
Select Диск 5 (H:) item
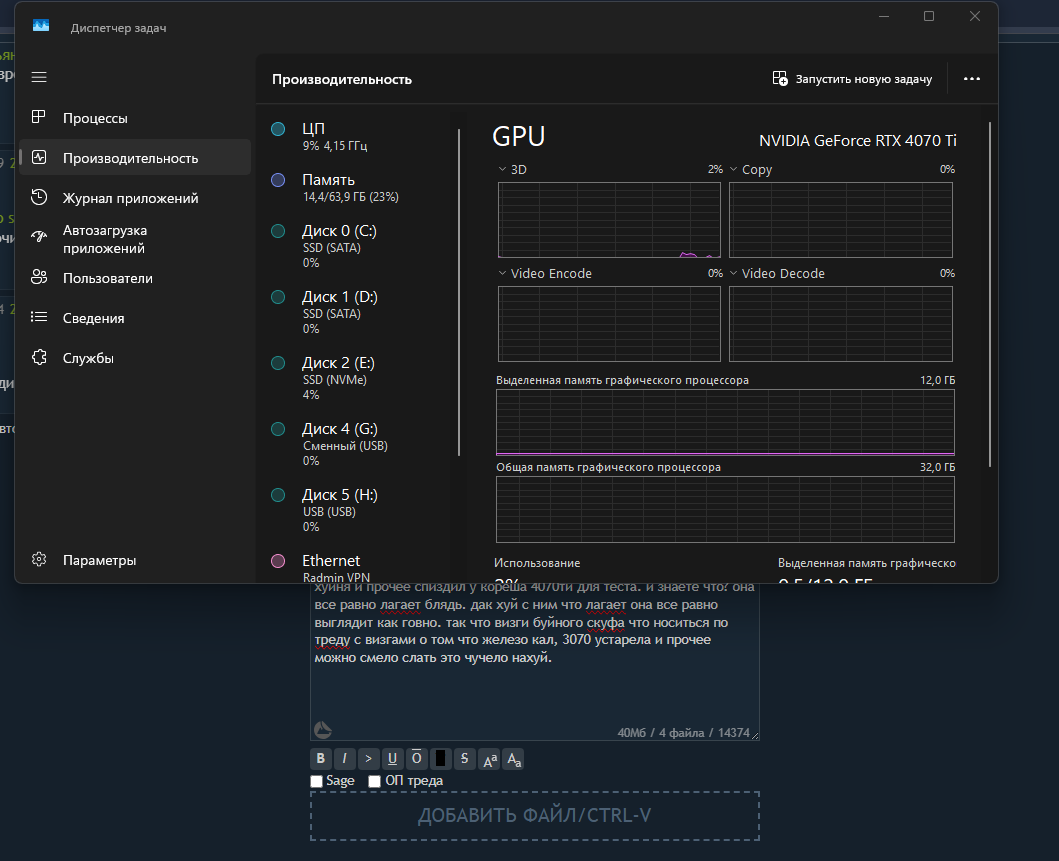click(359, 511)
